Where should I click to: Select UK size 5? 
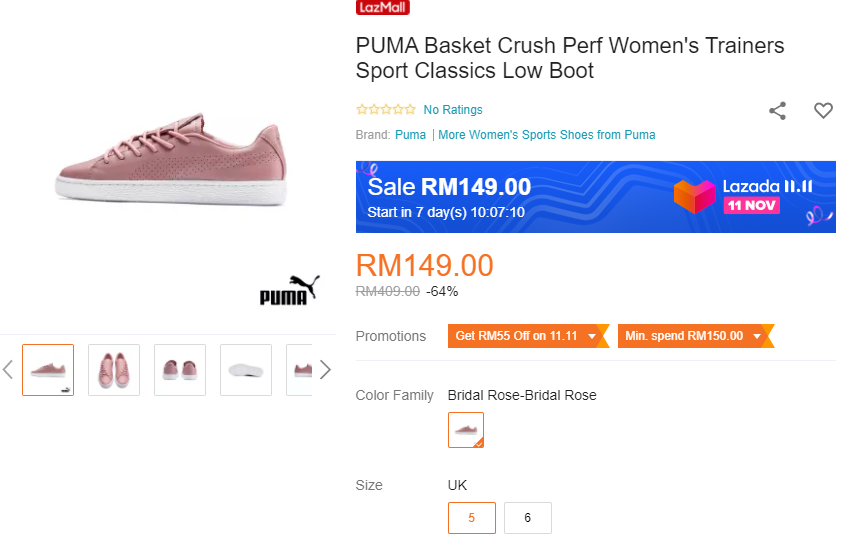[x=470, y=518]
